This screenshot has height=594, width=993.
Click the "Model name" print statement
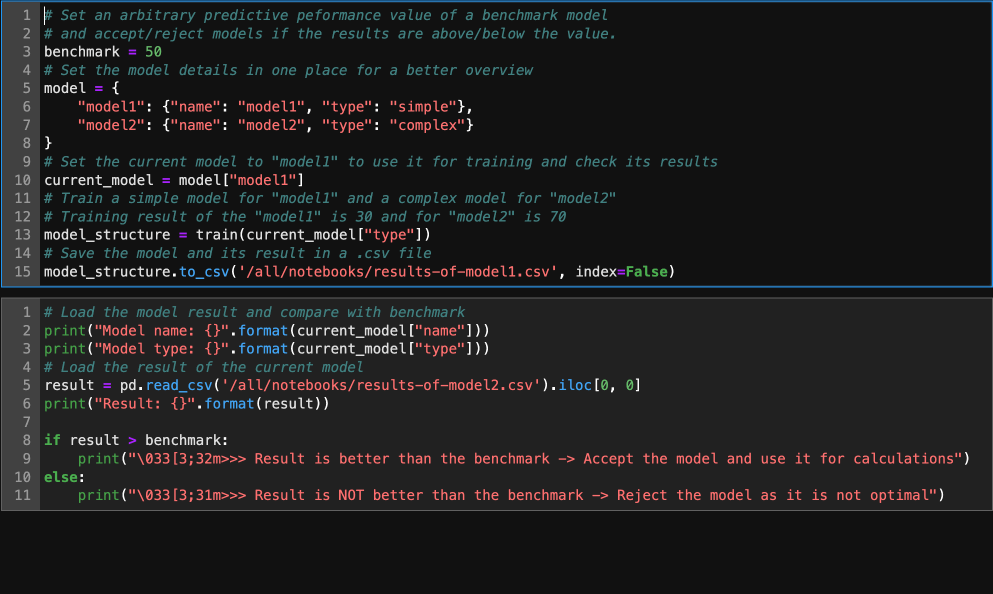tap(267, 331)
